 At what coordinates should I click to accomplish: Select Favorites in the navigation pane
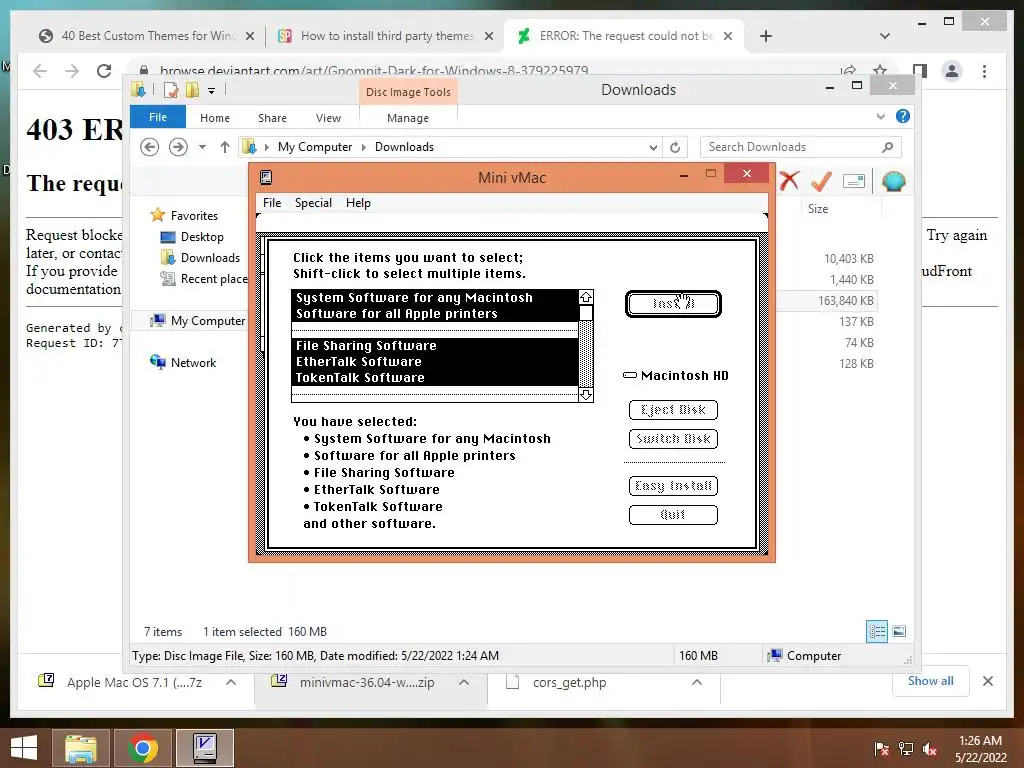(194, 216)
